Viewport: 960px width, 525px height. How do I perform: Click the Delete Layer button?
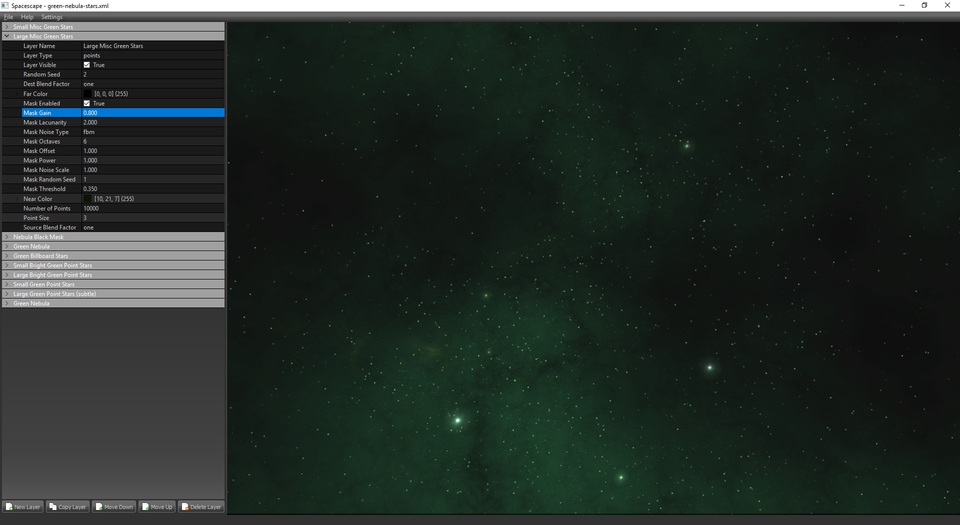(202, 507)
